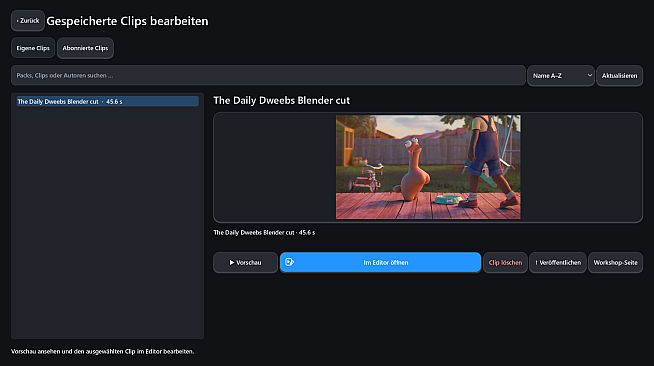The width and height of the screenshot is (654, 366).
Task: Open the Name A–Z sort dropdown
Action: 561,75
